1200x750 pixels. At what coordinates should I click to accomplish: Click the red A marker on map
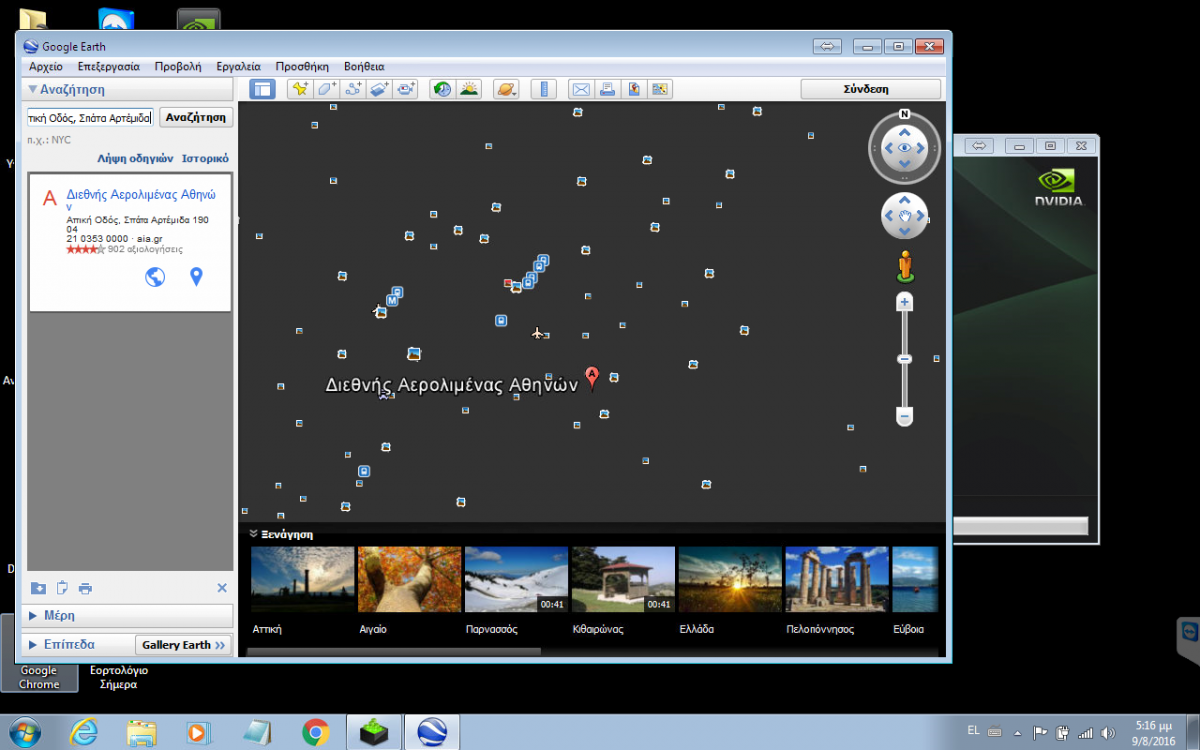coord(592,378)
